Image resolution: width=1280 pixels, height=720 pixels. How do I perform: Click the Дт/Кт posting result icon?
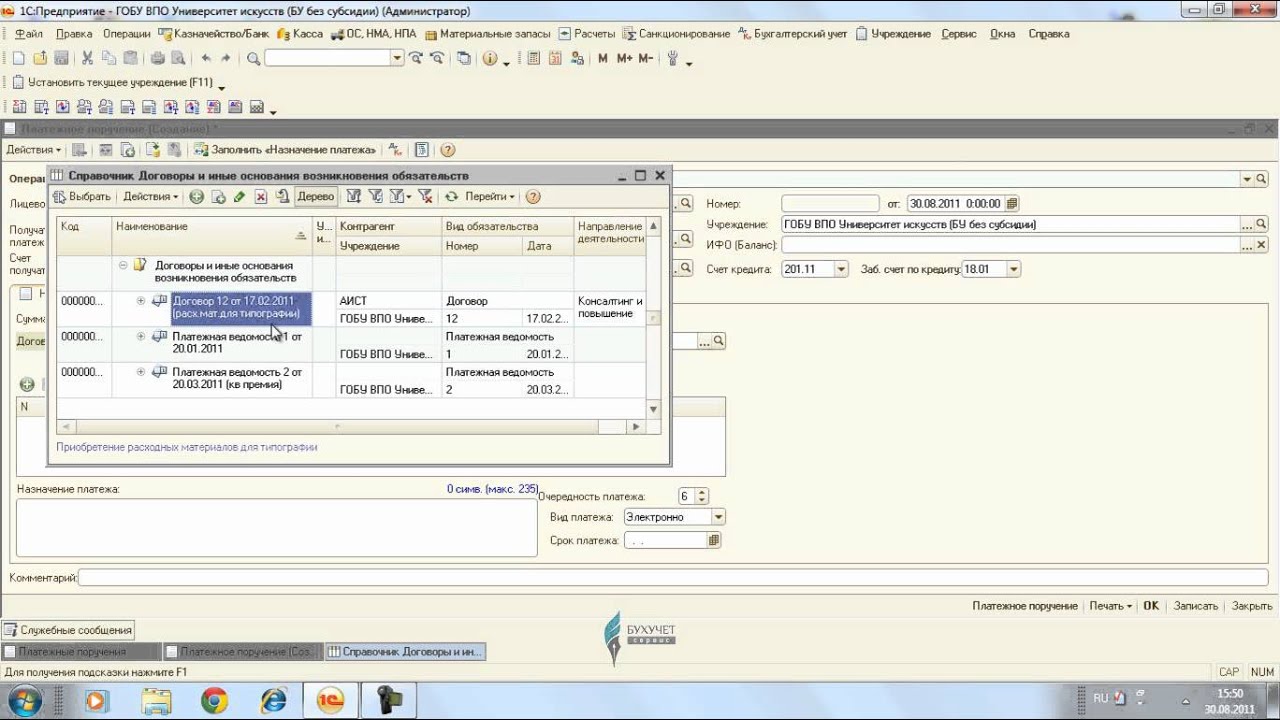click(x=394, y=150)
